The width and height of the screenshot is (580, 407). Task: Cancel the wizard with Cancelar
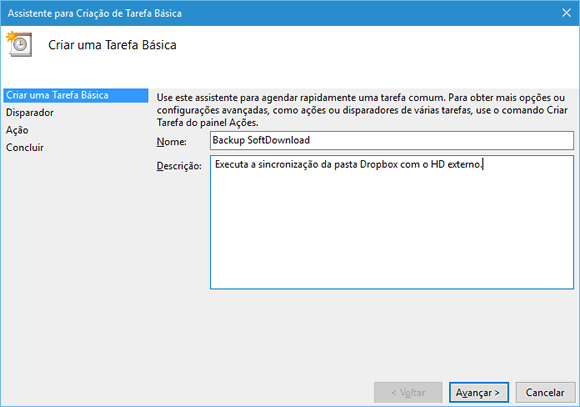545,392
